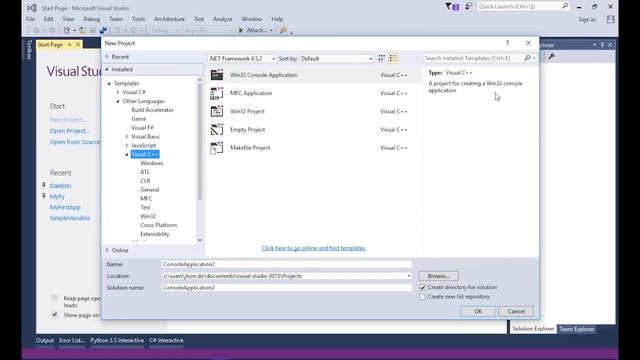Image resolution: width=640 pixels, height=360 pixels.
Task: Select the MFC Application template icon
Action: tap(217, 93)
